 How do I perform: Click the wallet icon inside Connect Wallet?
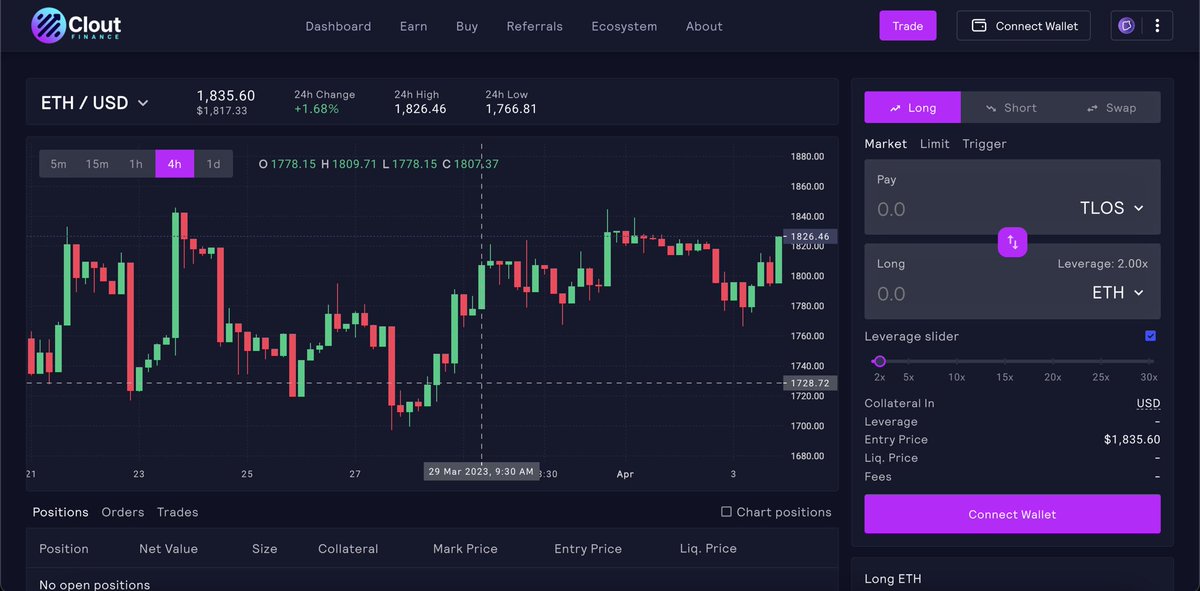981,26
